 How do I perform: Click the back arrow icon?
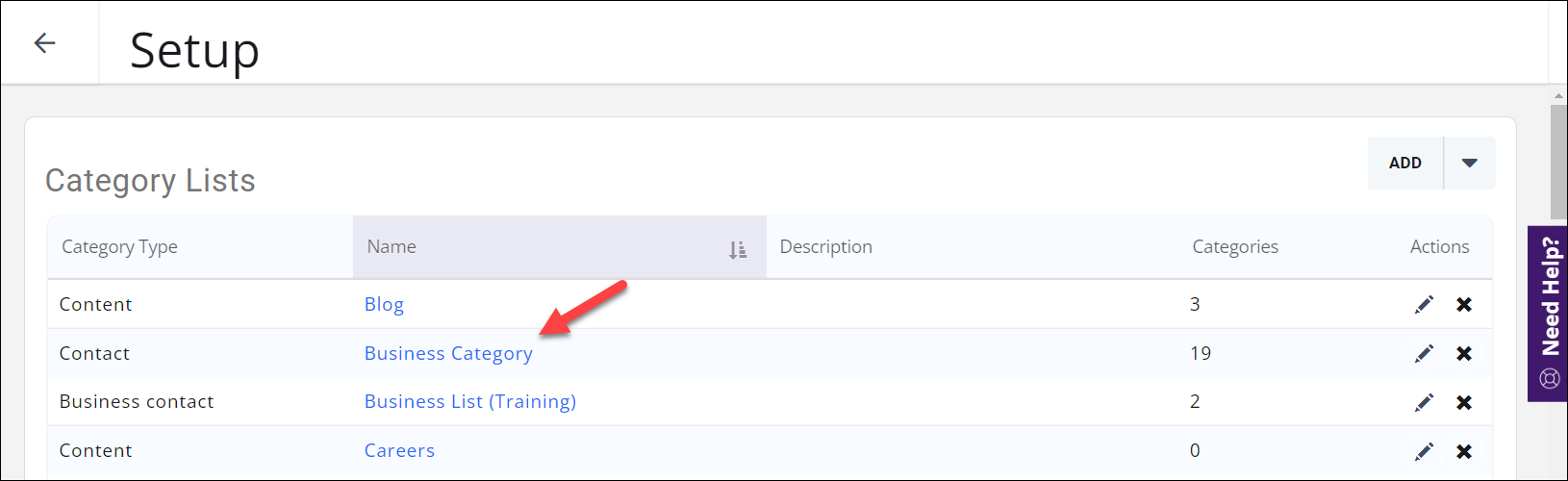click(x=44, y=43)
